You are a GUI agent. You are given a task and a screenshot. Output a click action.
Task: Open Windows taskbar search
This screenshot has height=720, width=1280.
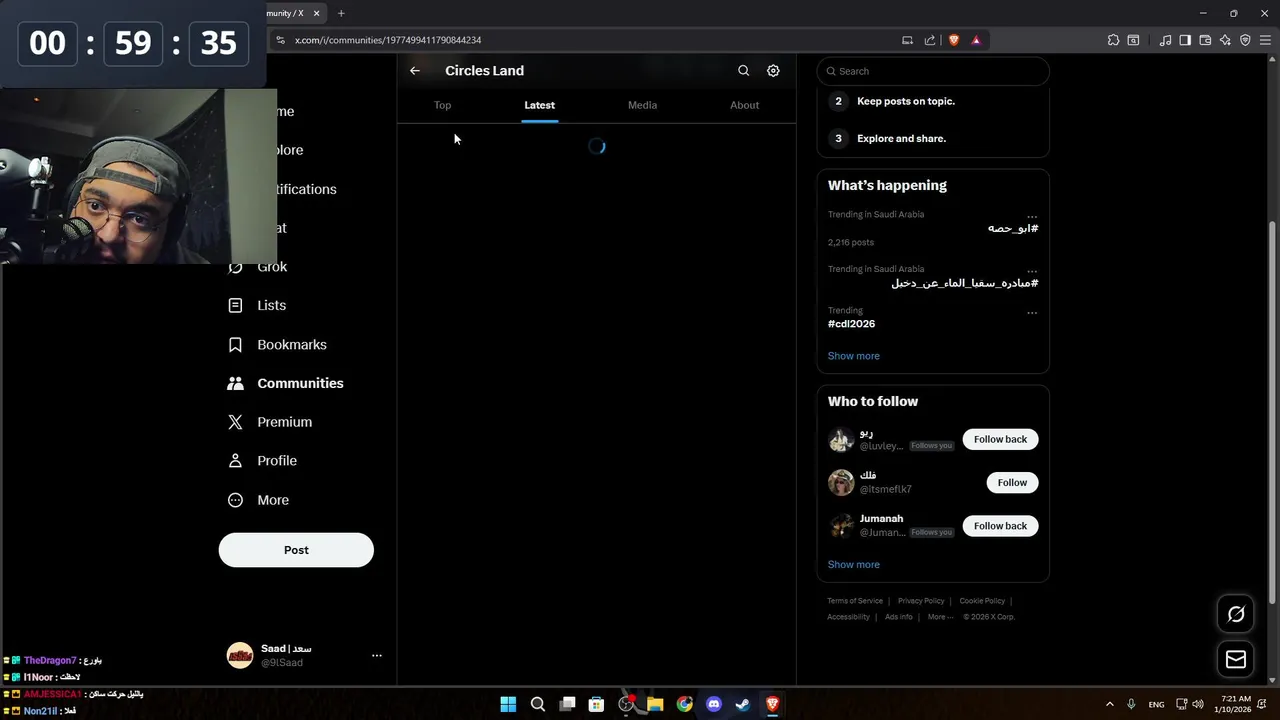tap(538, 705)
